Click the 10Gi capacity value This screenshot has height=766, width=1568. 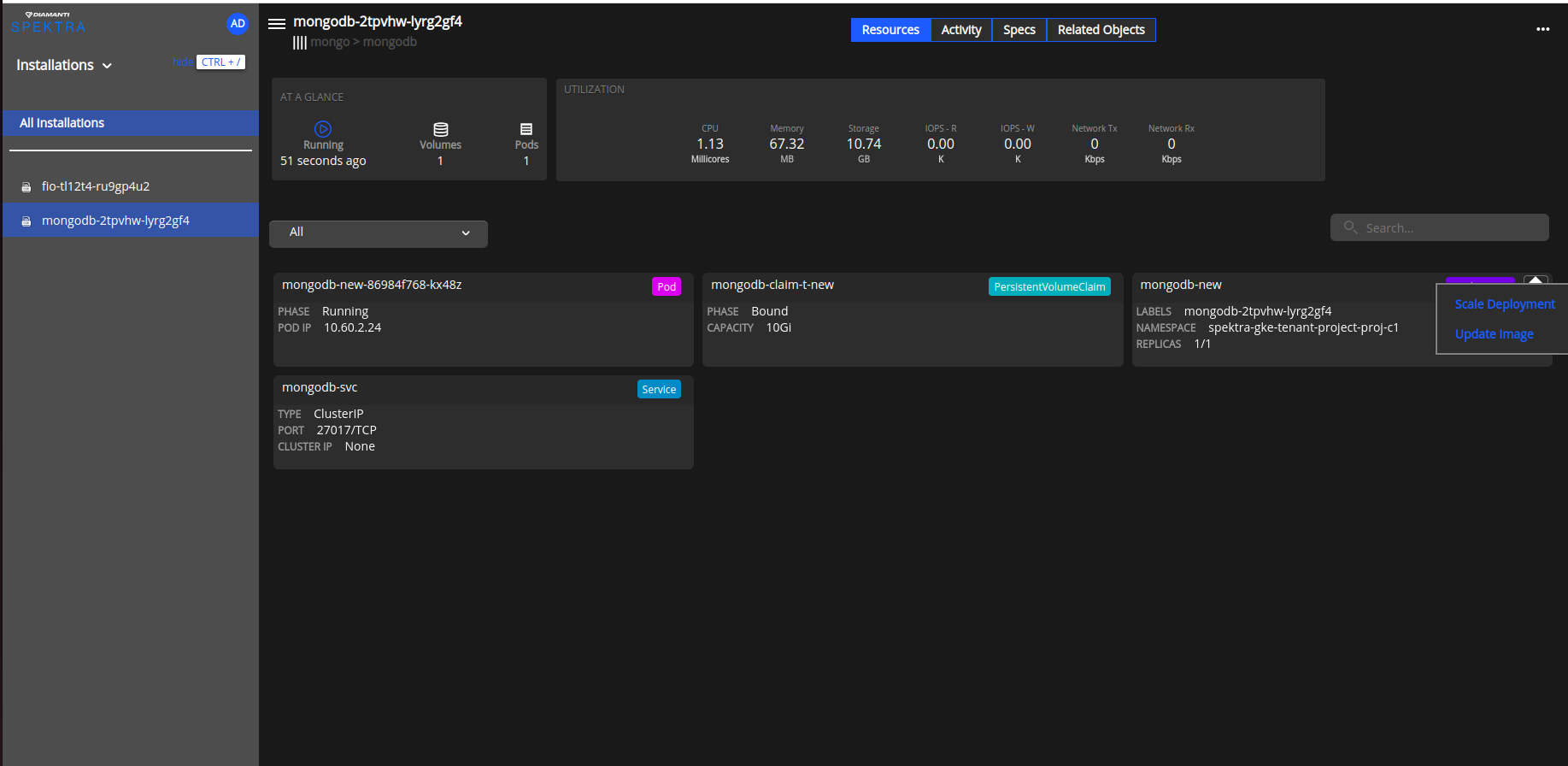(778, 327)
